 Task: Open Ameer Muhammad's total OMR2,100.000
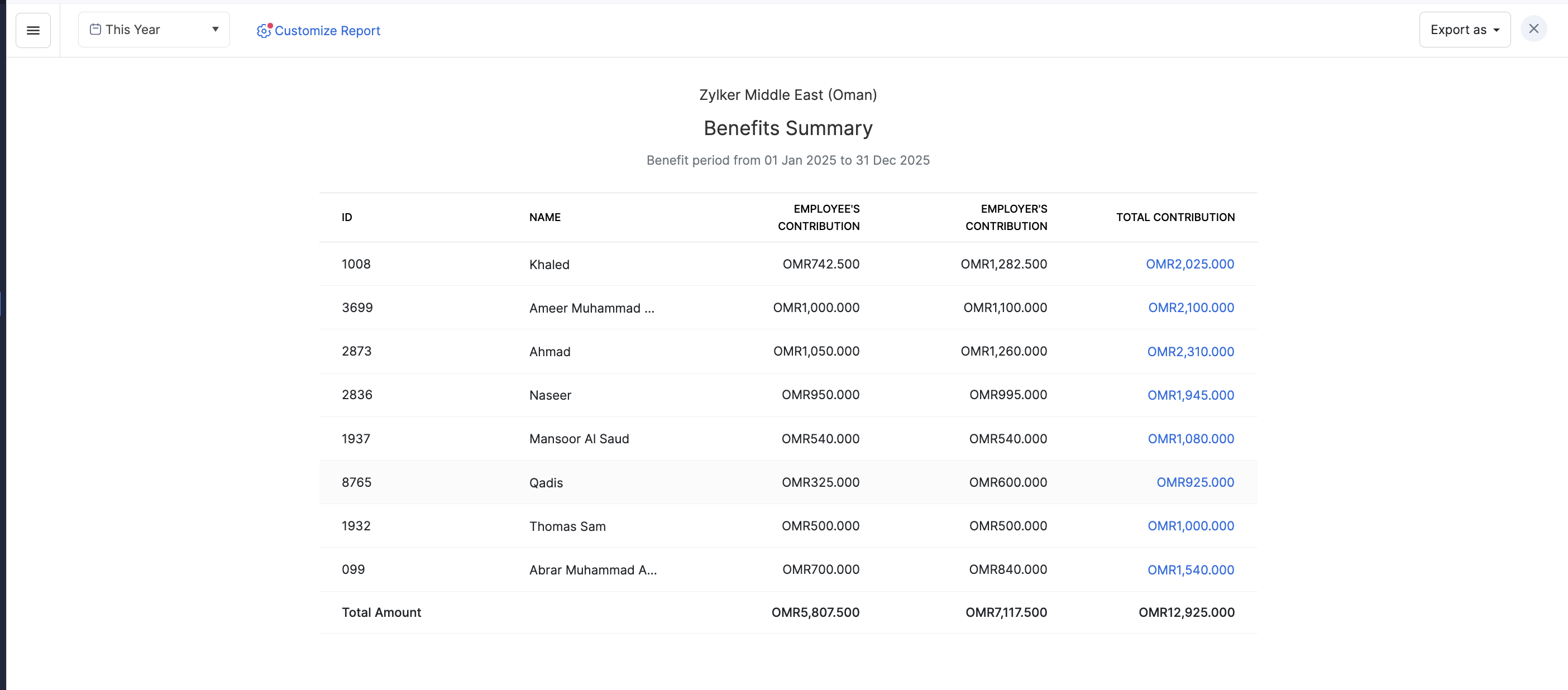pyautogui.click(x=1191, y=307)
